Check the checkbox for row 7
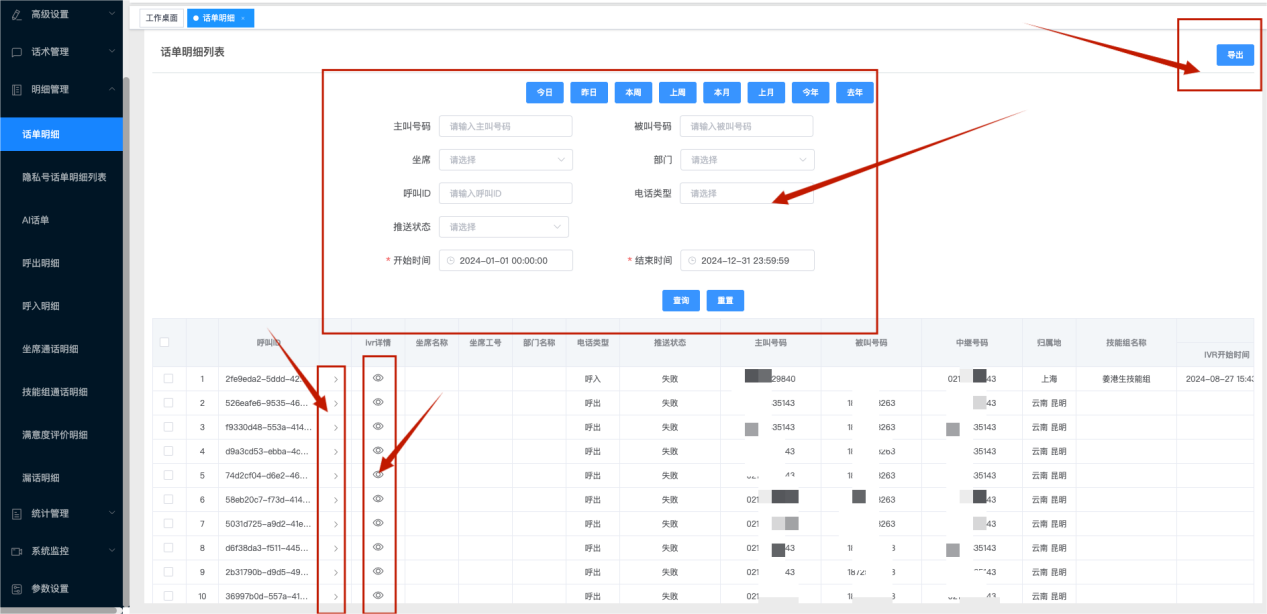Screen dimensions: 1267x614 tap(168, 523)
